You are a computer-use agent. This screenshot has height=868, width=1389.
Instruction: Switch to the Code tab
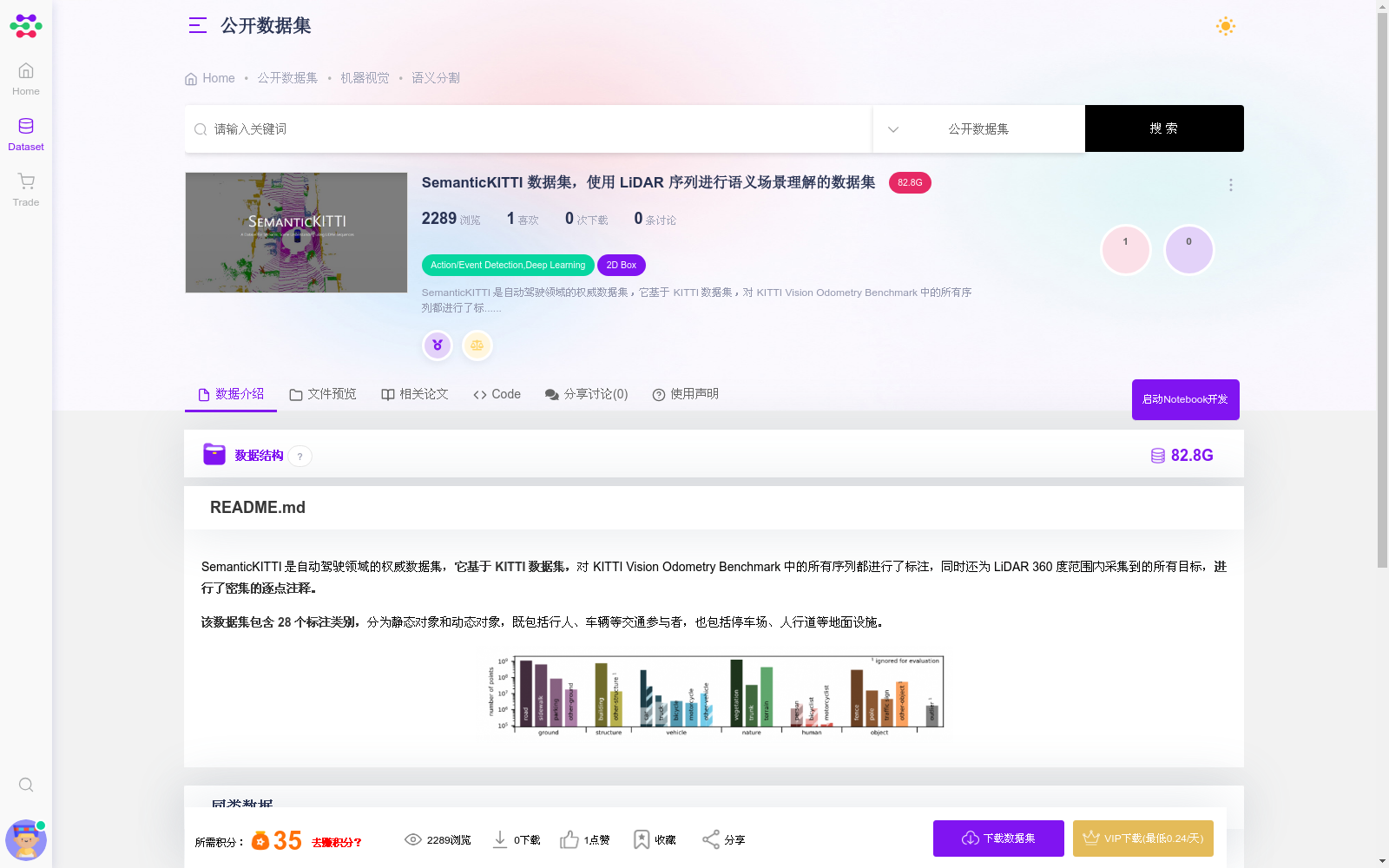pos(497,394)
